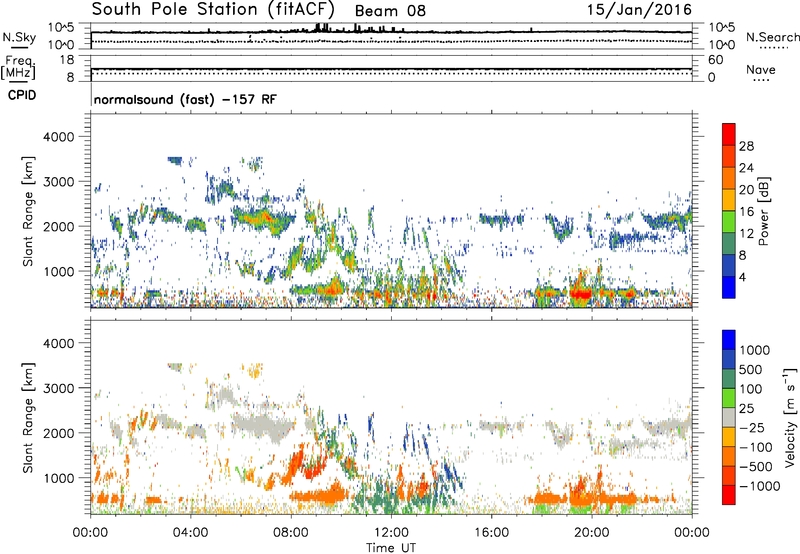Image resolution: width=800 pixels, height=554 pixels.
Task: Pick the light green 25–100 velocity segment
Action: pos(729,399)
